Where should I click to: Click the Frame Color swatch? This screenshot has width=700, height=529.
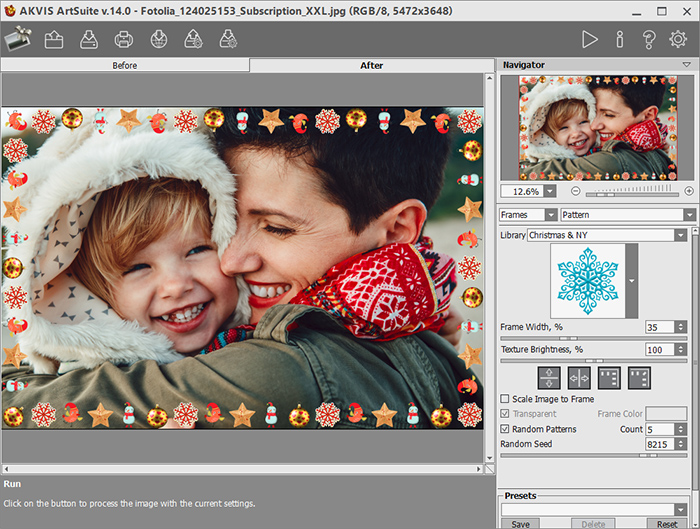point(666,413)
